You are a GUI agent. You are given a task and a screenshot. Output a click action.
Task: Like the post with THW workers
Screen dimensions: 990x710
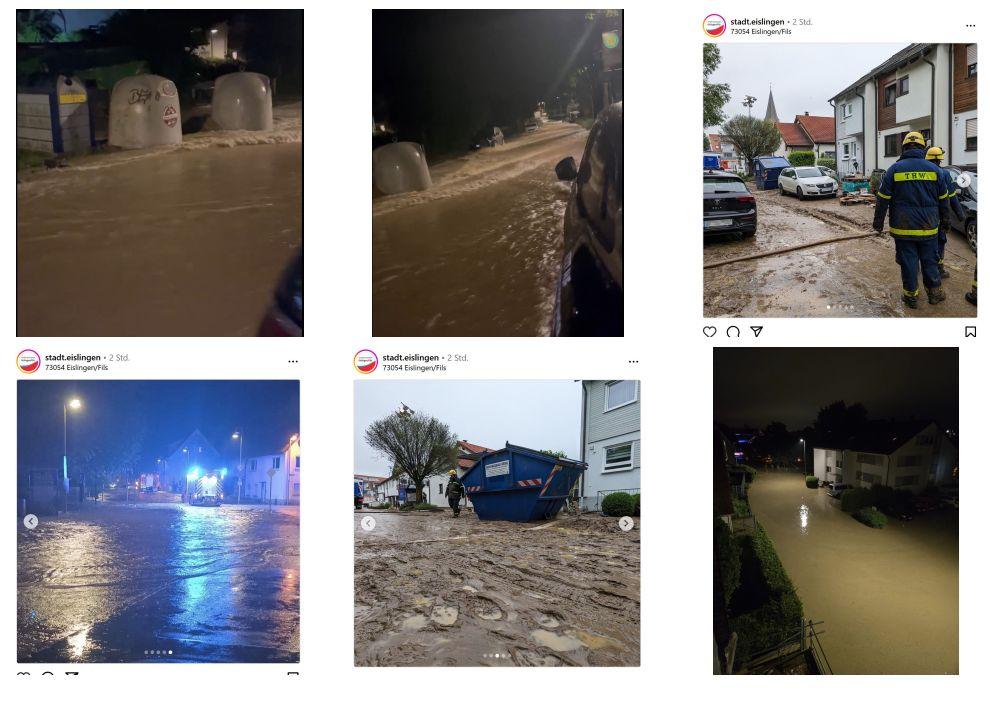[x=710, y=332]
